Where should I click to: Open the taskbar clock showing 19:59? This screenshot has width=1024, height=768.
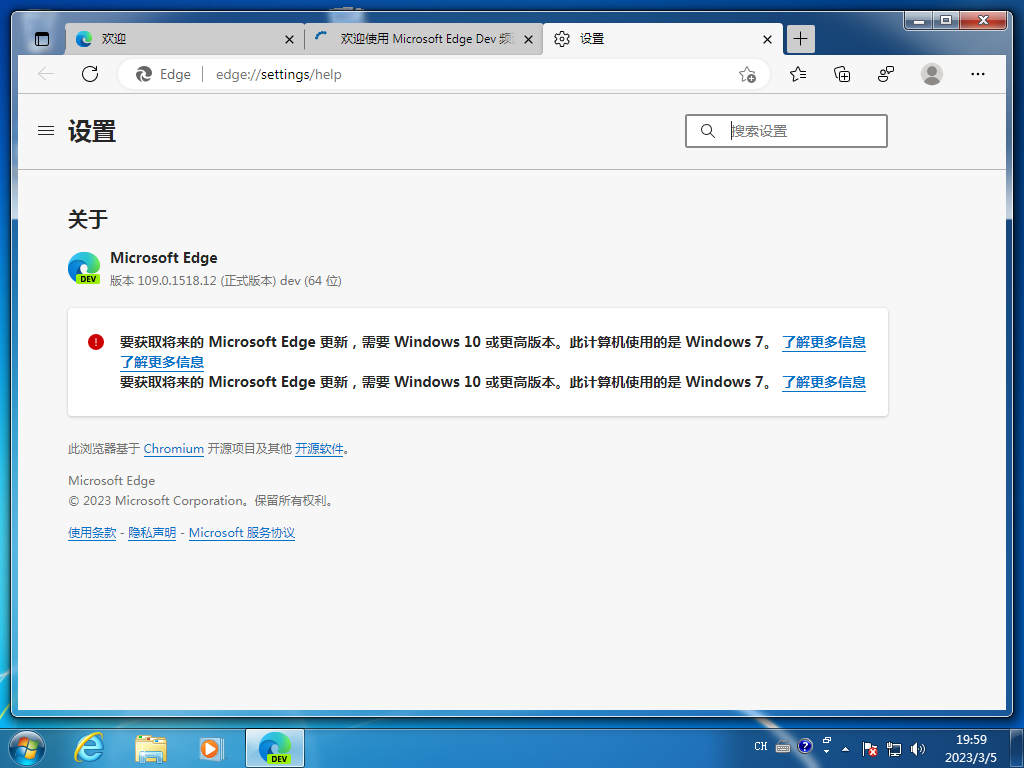coord(971,748)
